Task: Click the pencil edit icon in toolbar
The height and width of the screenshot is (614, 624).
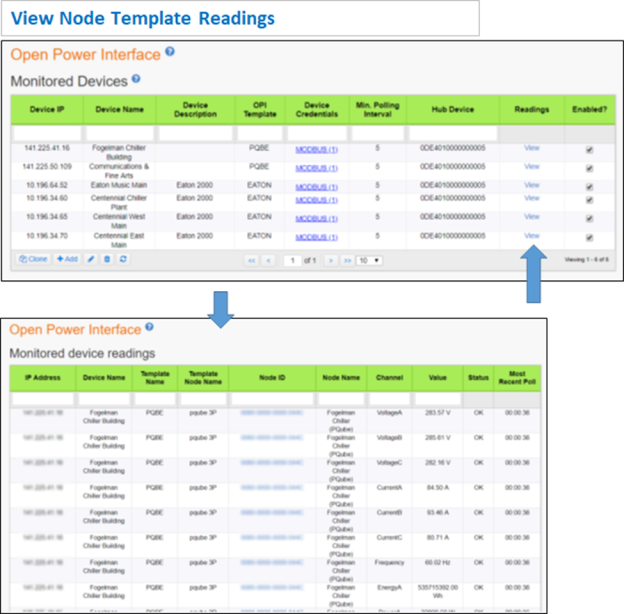Action: pyautogui.click(x=91, y=259)
